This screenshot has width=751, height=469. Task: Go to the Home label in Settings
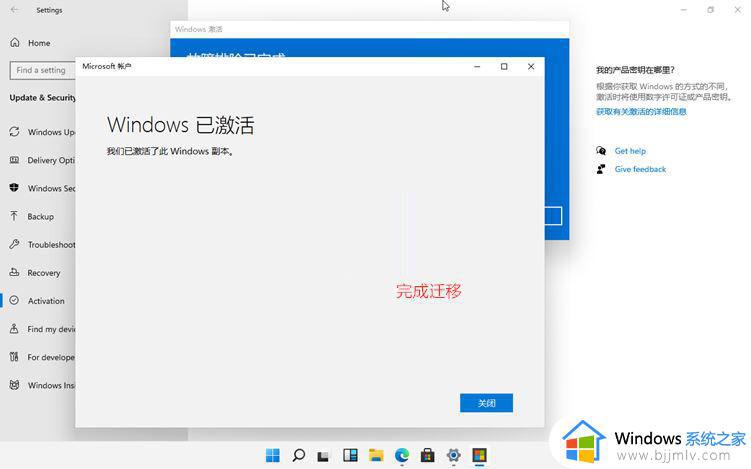39,43
